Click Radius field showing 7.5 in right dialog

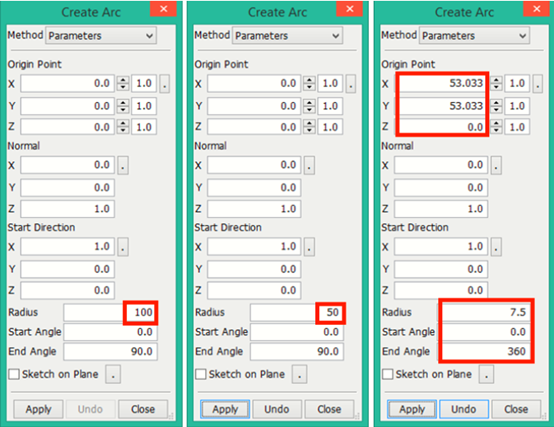[x=484, y=312]
